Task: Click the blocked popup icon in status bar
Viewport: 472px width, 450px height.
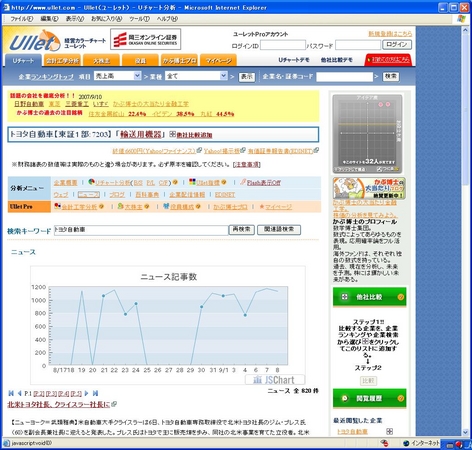Action: pyautogui.click(x=384, y=443)
